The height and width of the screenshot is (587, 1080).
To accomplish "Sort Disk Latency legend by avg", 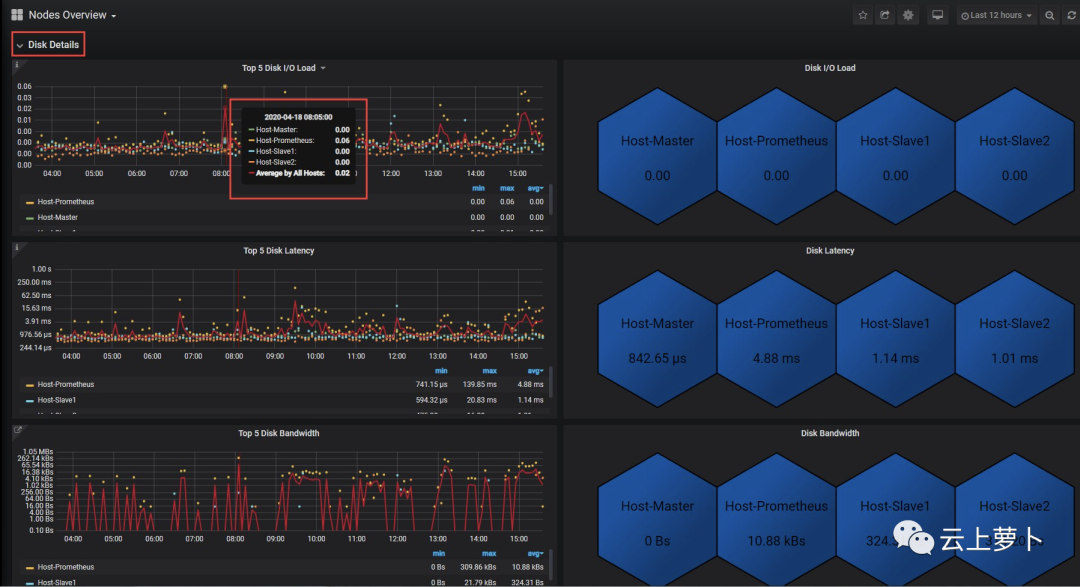I will (x=535, y=371).
